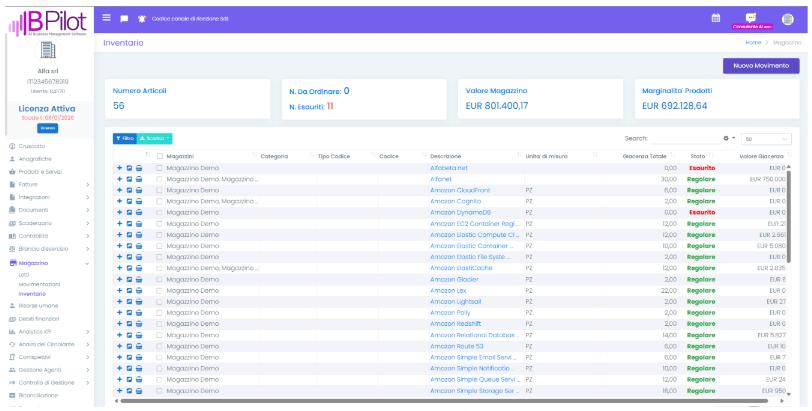Image resolution: width=812 pixels, height=411 pixels.
Task: Check the checkbox for Alfabeta.net row
Action: tap(159, 168)
